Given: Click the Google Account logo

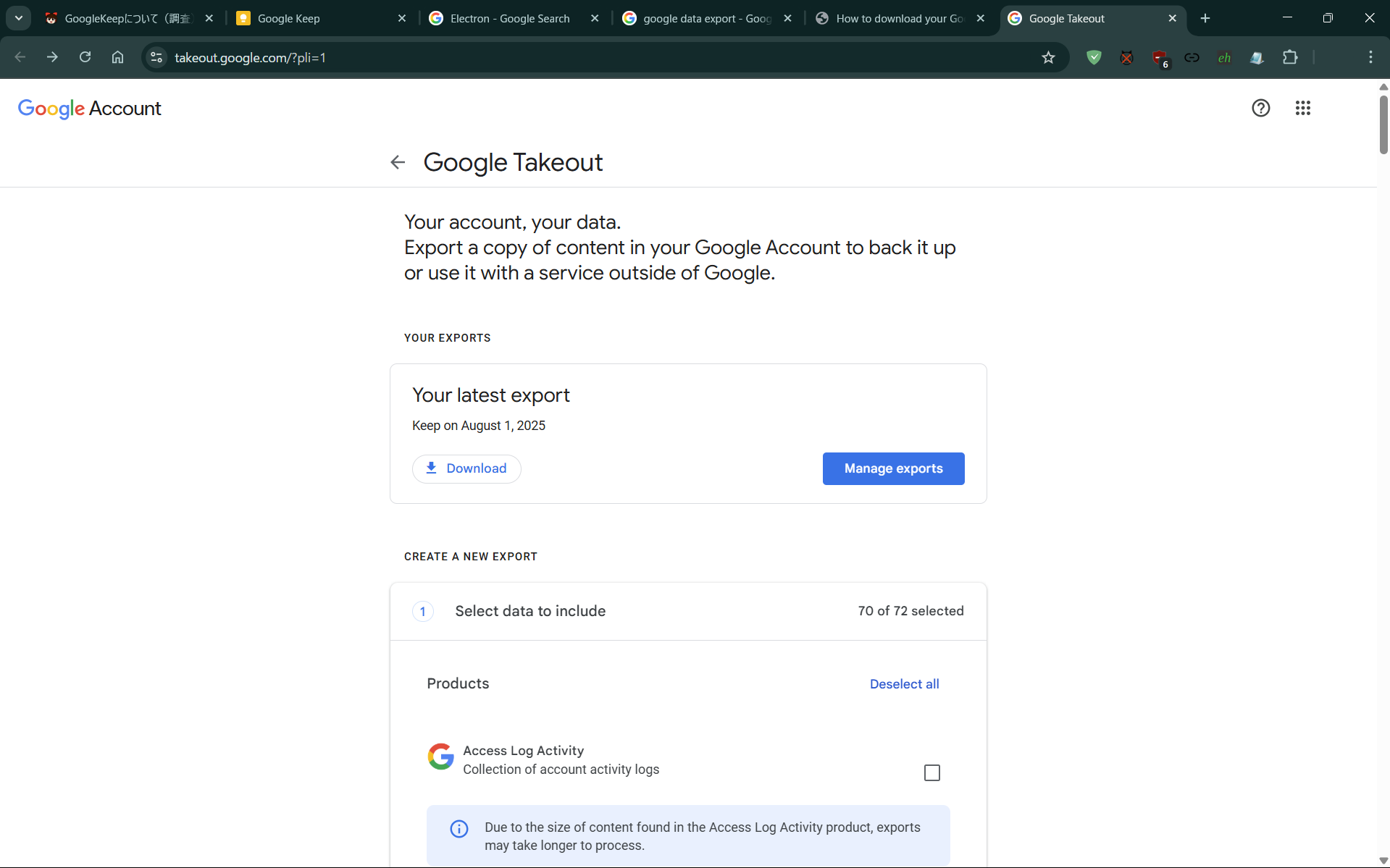Looking at the screenshot, I should (x=90, y=109).
